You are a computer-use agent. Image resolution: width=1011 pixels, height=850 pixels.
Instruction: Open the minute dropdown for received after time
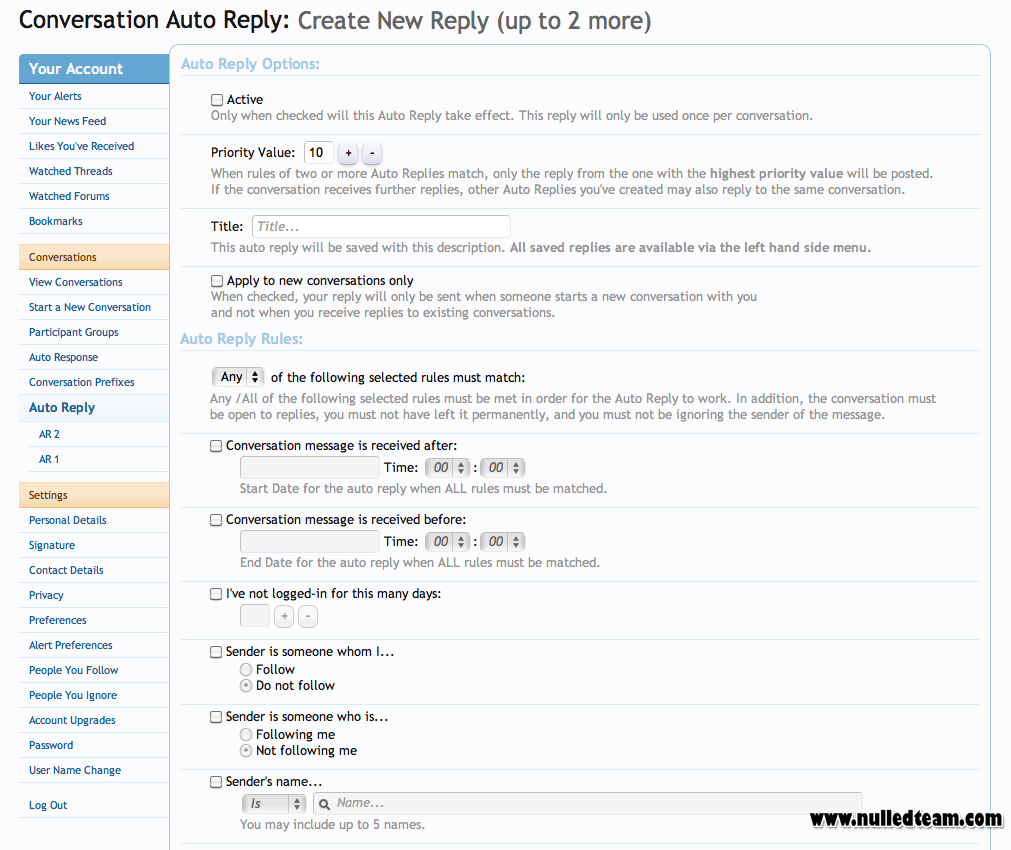(503, 468)
